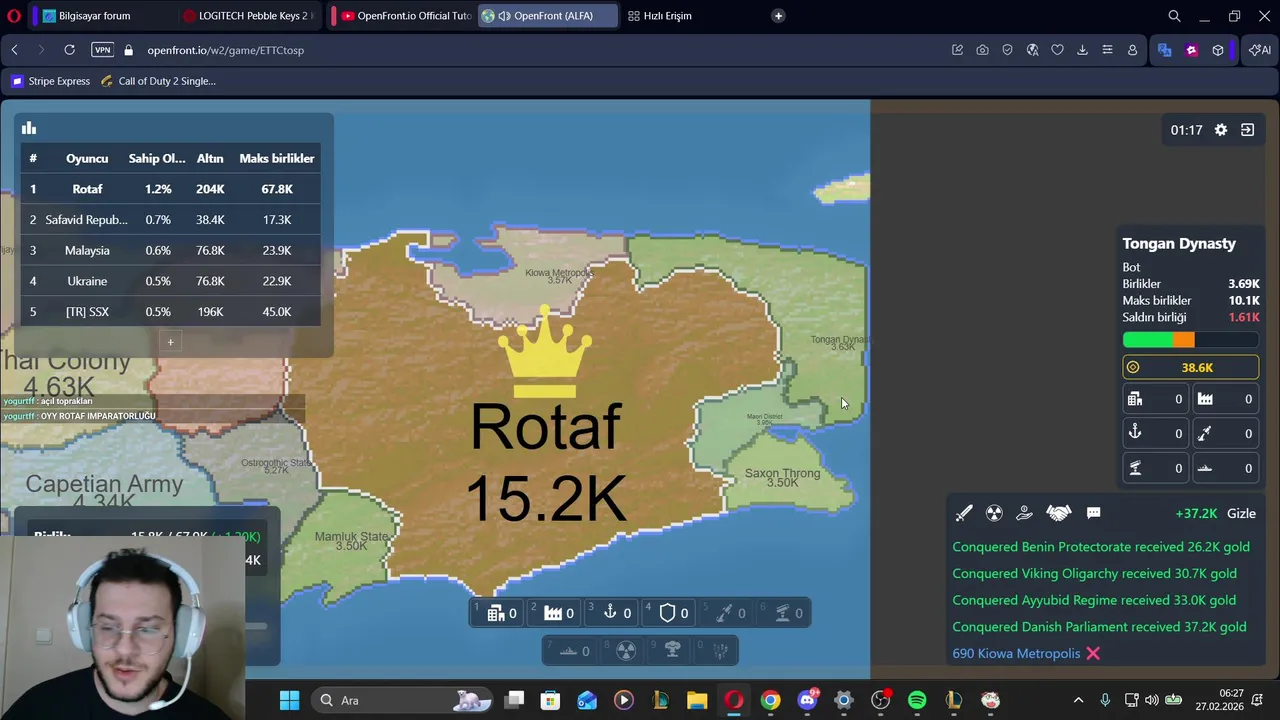Toggle the sword attack events filter
The image size is (1280, 720).
[964, 513]
